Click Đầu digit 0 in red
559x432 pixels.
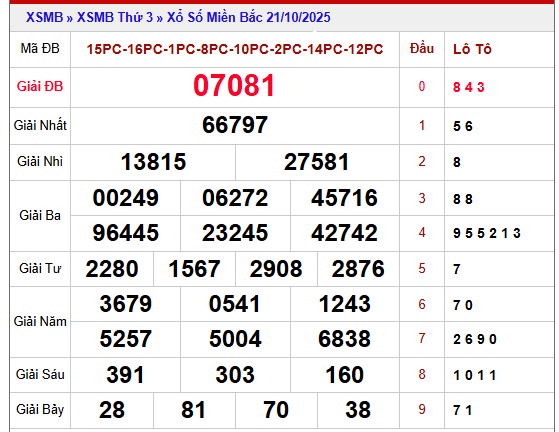422,86
